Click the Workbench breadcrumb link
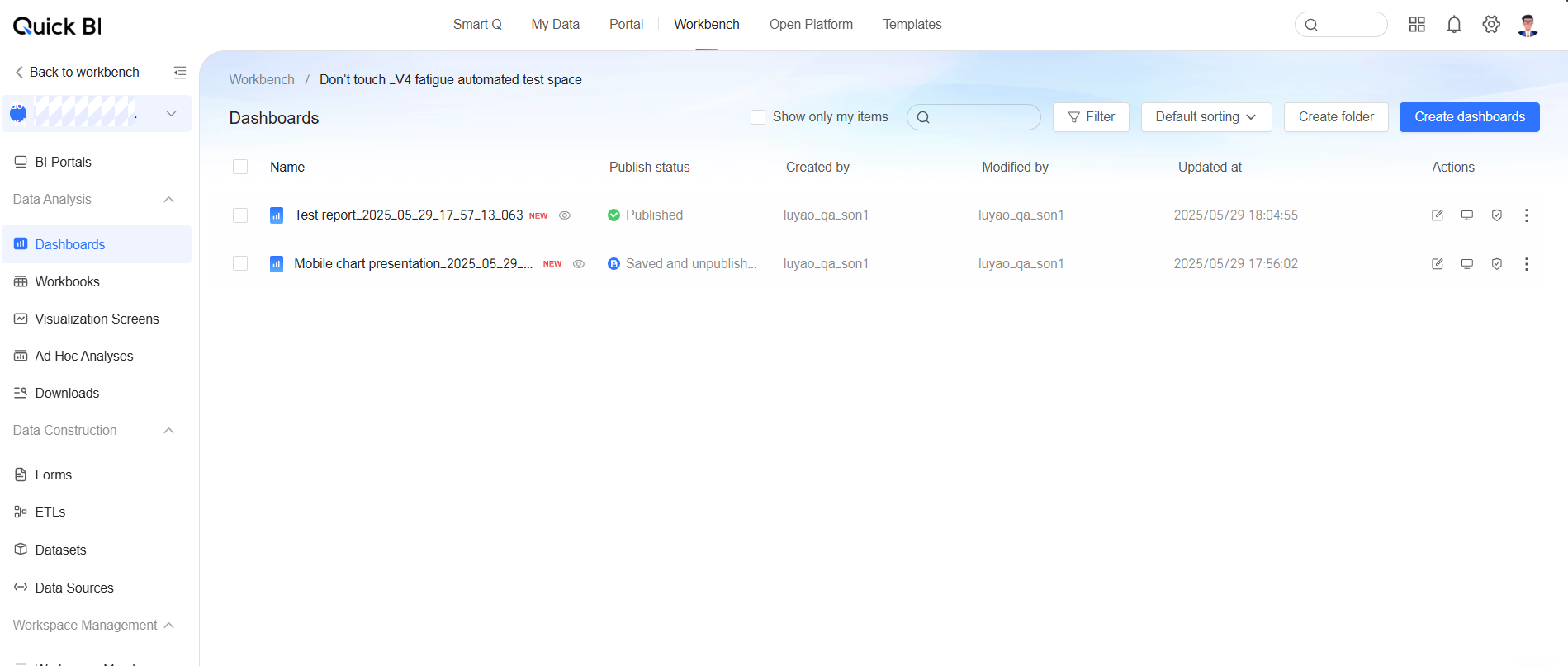The height and width of the screenshot is (666, 1568). coord(262,80)
